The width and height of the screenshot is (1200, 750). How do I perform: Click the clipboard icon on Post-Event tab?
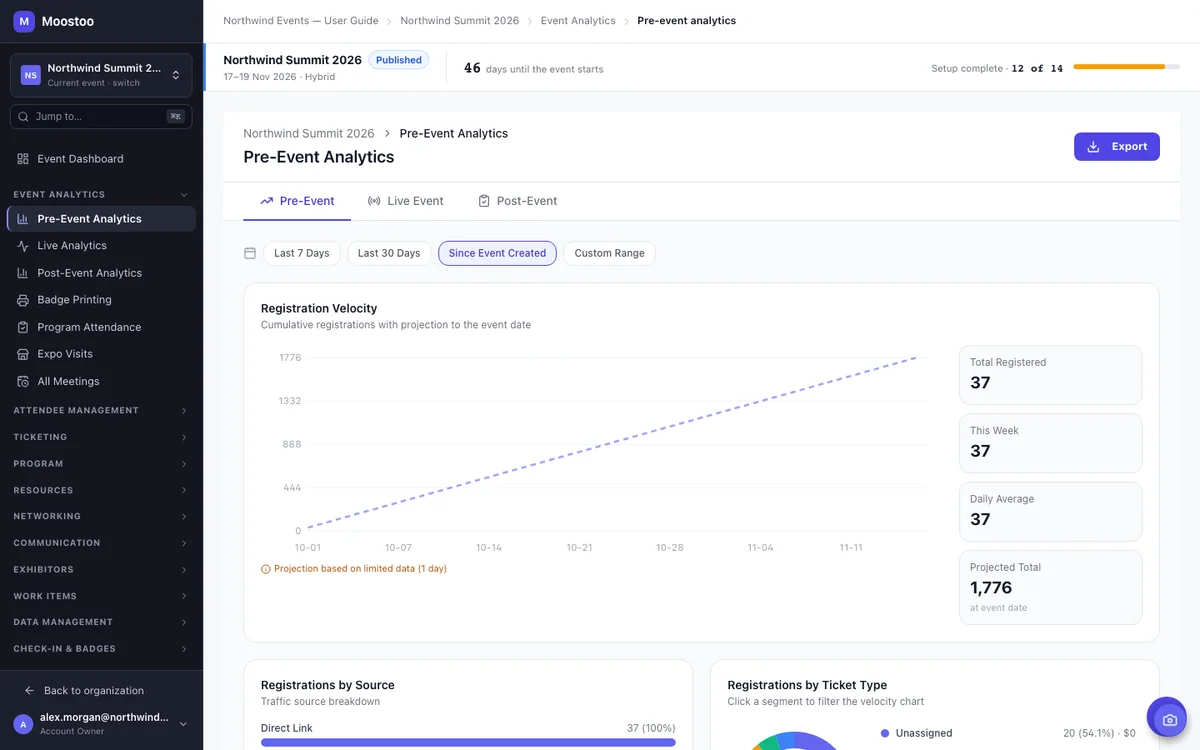coord(484,201)
